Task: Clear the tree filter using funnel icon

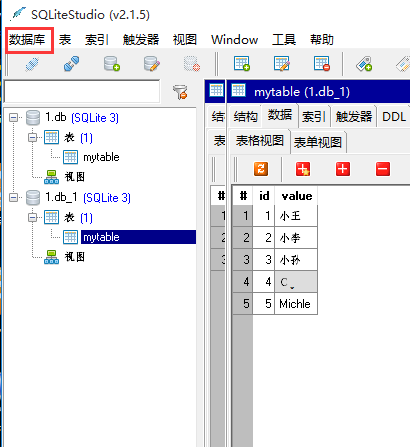Action: pyautogui.click(x=180, y=92)
